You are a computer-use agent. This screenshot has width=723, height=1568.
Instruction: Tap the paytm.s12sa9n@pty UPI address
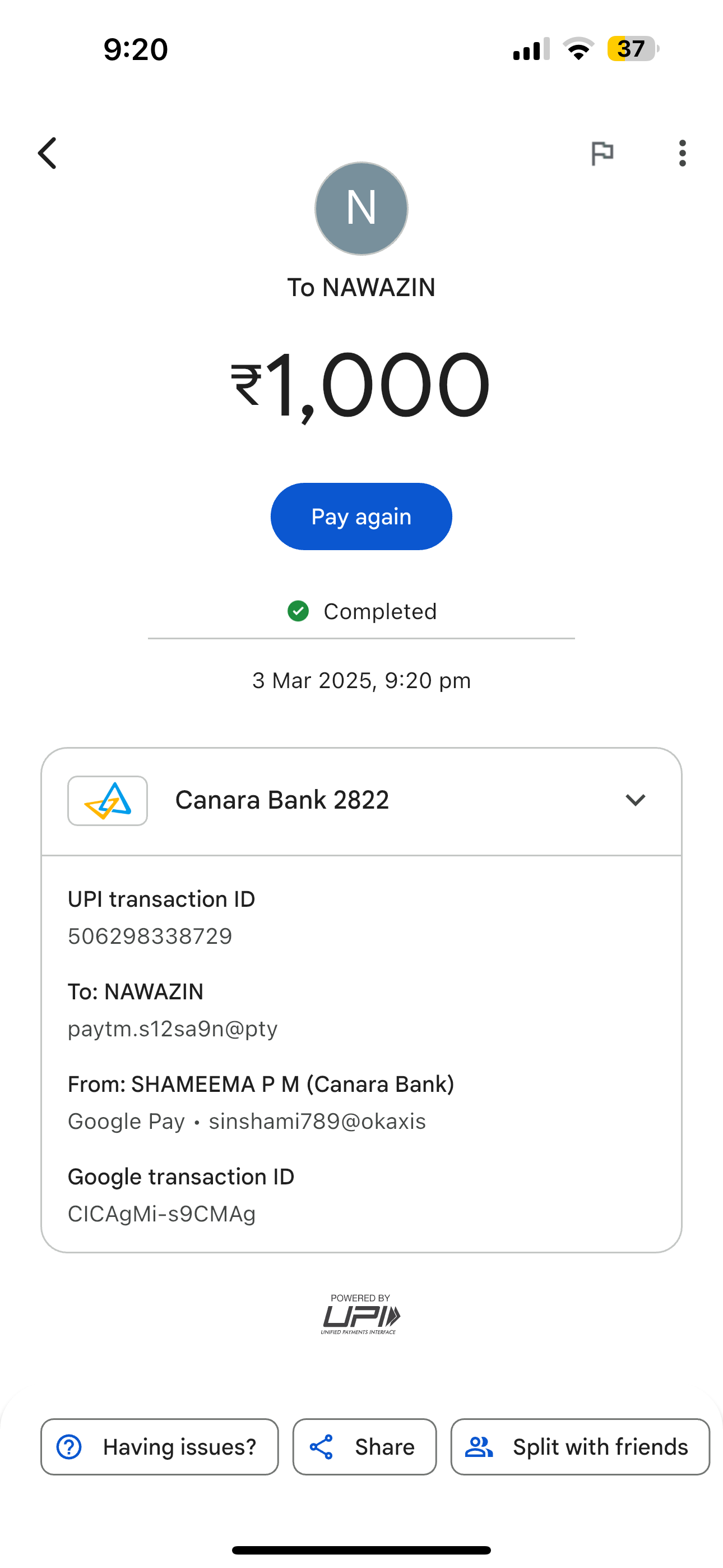[x=173, y=1029]
